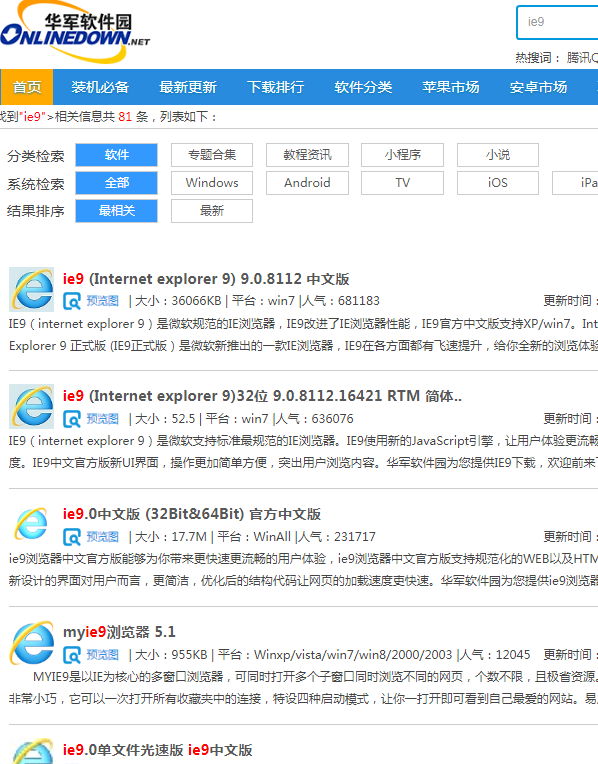Click the IE icon for ie9.0中文版 32Bit&64Bit
Image resolution: width=598 pixels, height=764 pixels.
tap(32, 524)
